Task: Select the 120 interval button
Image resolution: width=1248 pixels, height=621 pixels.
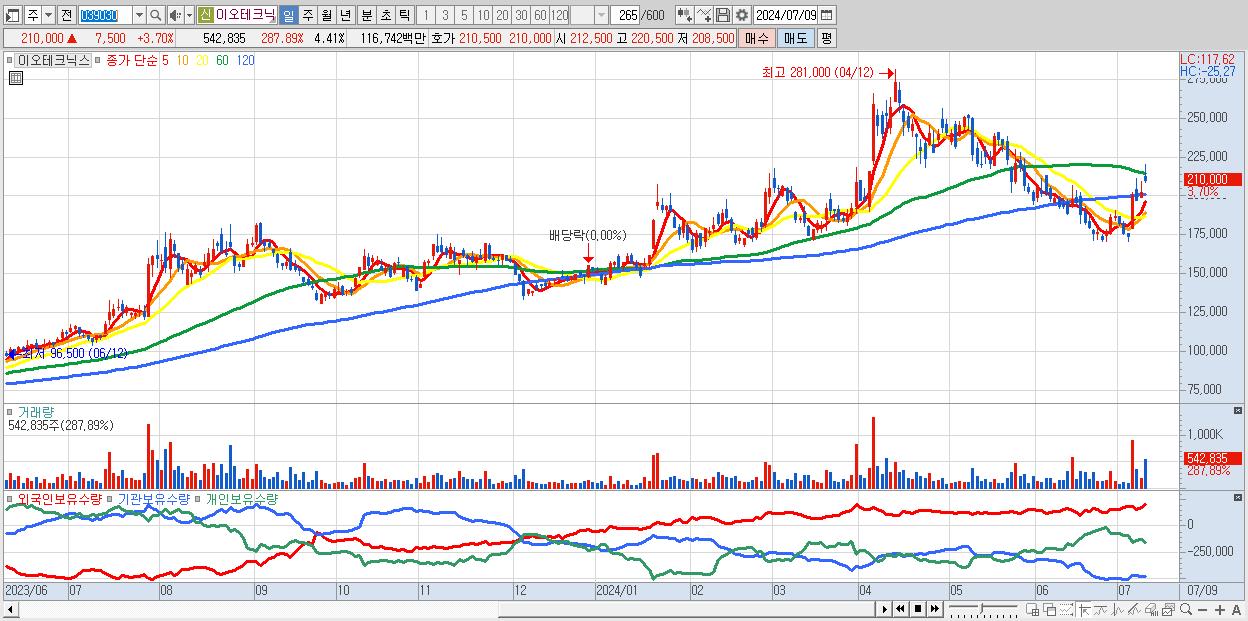Action: pos(560,15)
